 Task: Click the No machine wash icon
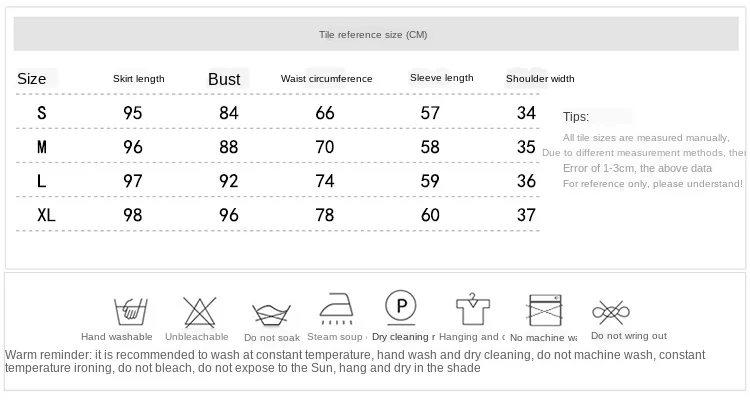point(544,310)
